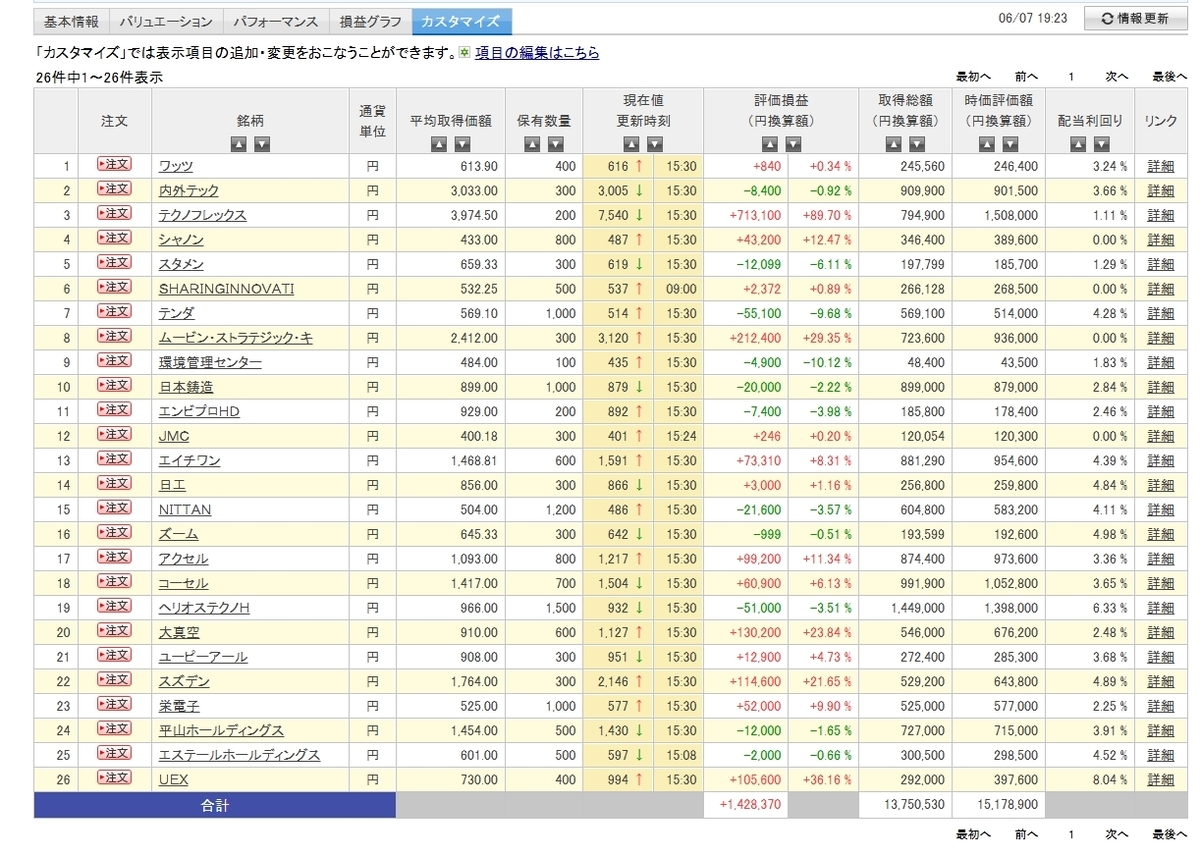
Task: Click 13,750,530 total acquisition cell
Action: click(905, 805)
